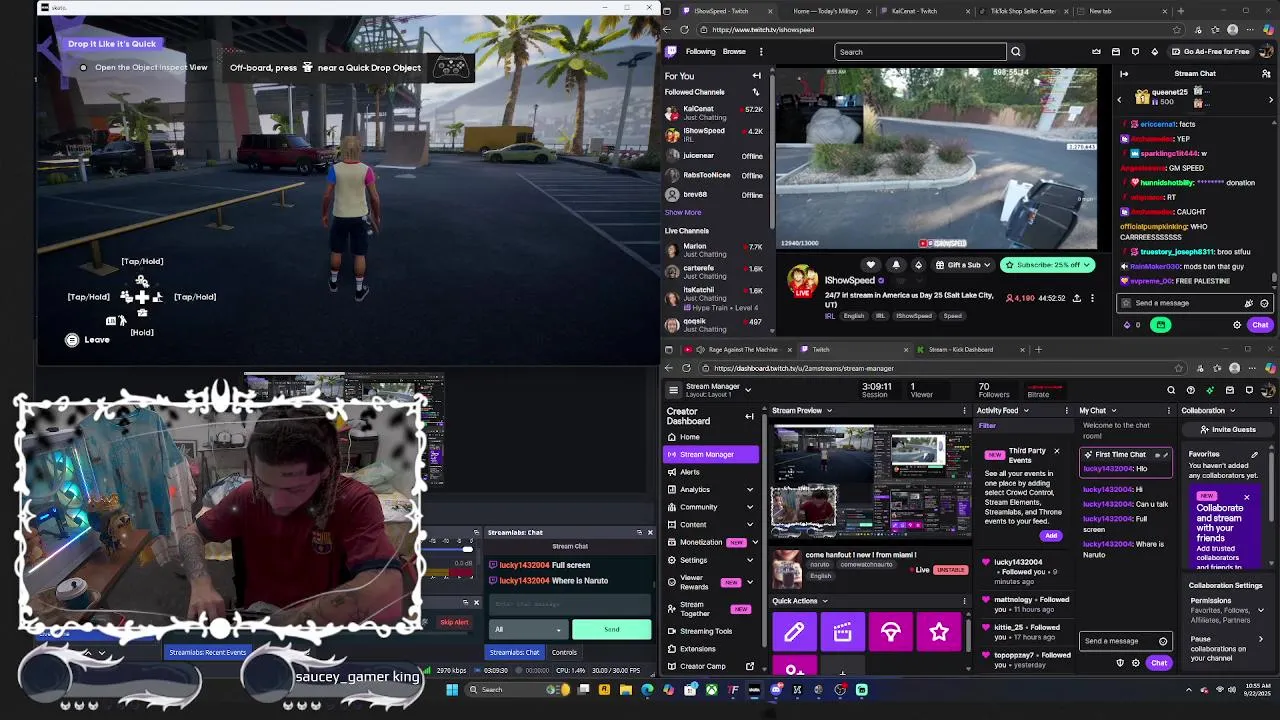Click the parachute Raid Channel quick action

point(890,632)
